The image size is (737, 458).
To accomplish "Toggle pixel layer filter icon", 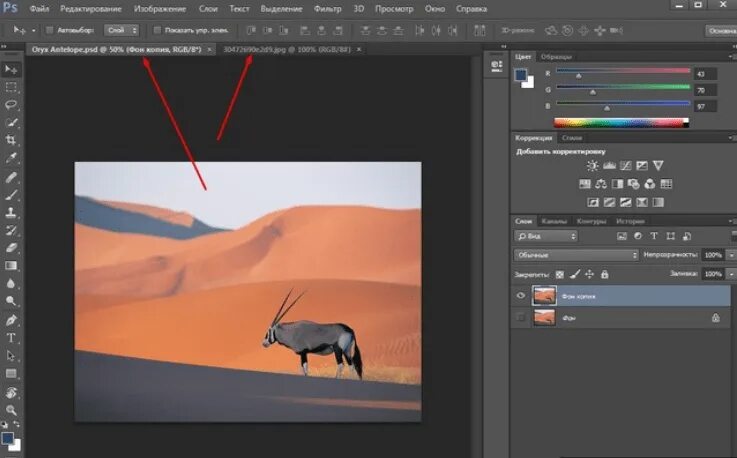I will point(622,236).
